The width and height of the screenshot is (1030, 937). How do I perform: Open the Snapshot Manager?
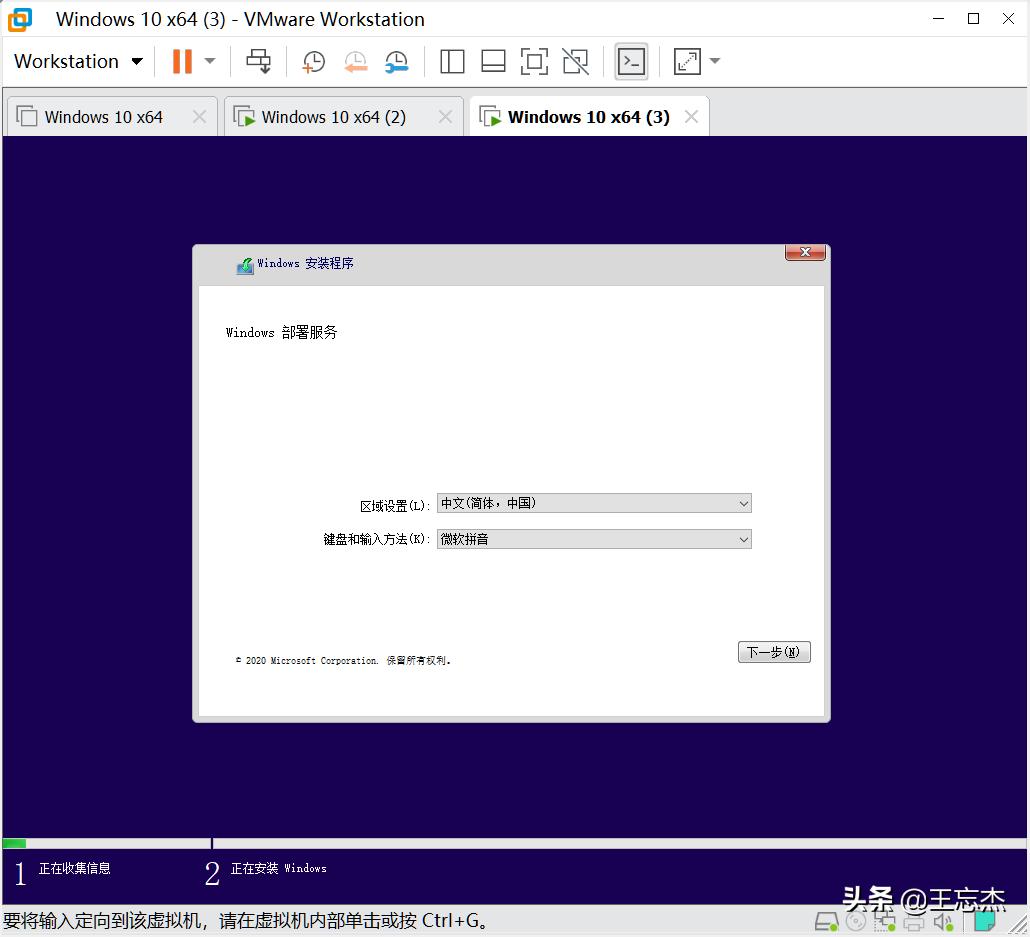[396, 61]
